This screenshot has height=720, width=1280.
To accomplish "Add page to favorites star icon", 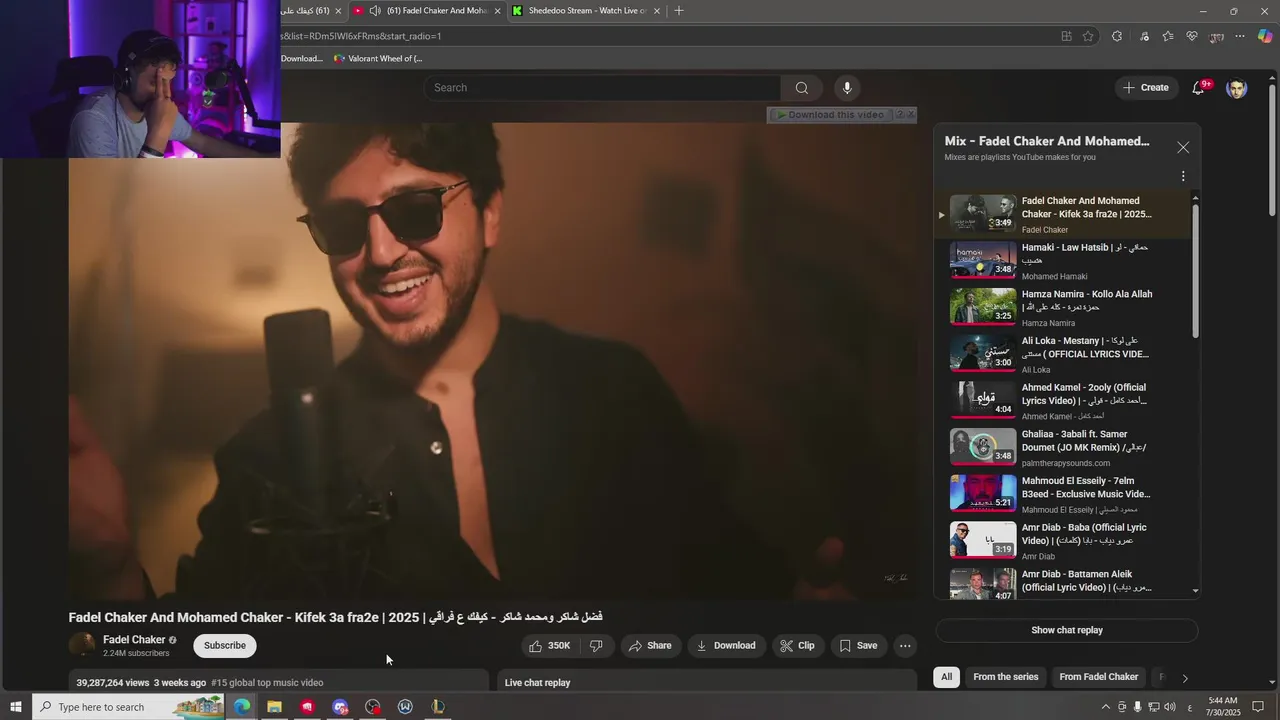I will (1088, 36).
